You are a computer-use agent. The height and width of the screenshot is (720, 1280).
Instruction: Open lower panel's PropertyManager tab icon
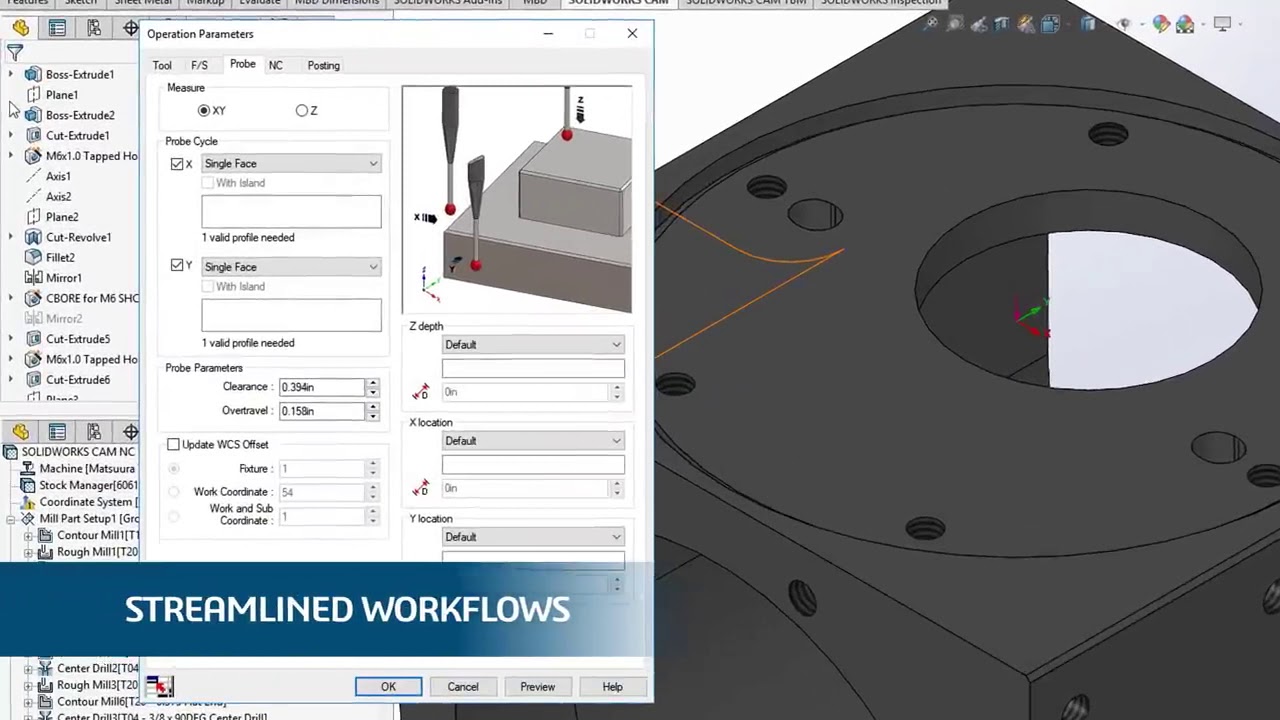click(x=57, y=431)
